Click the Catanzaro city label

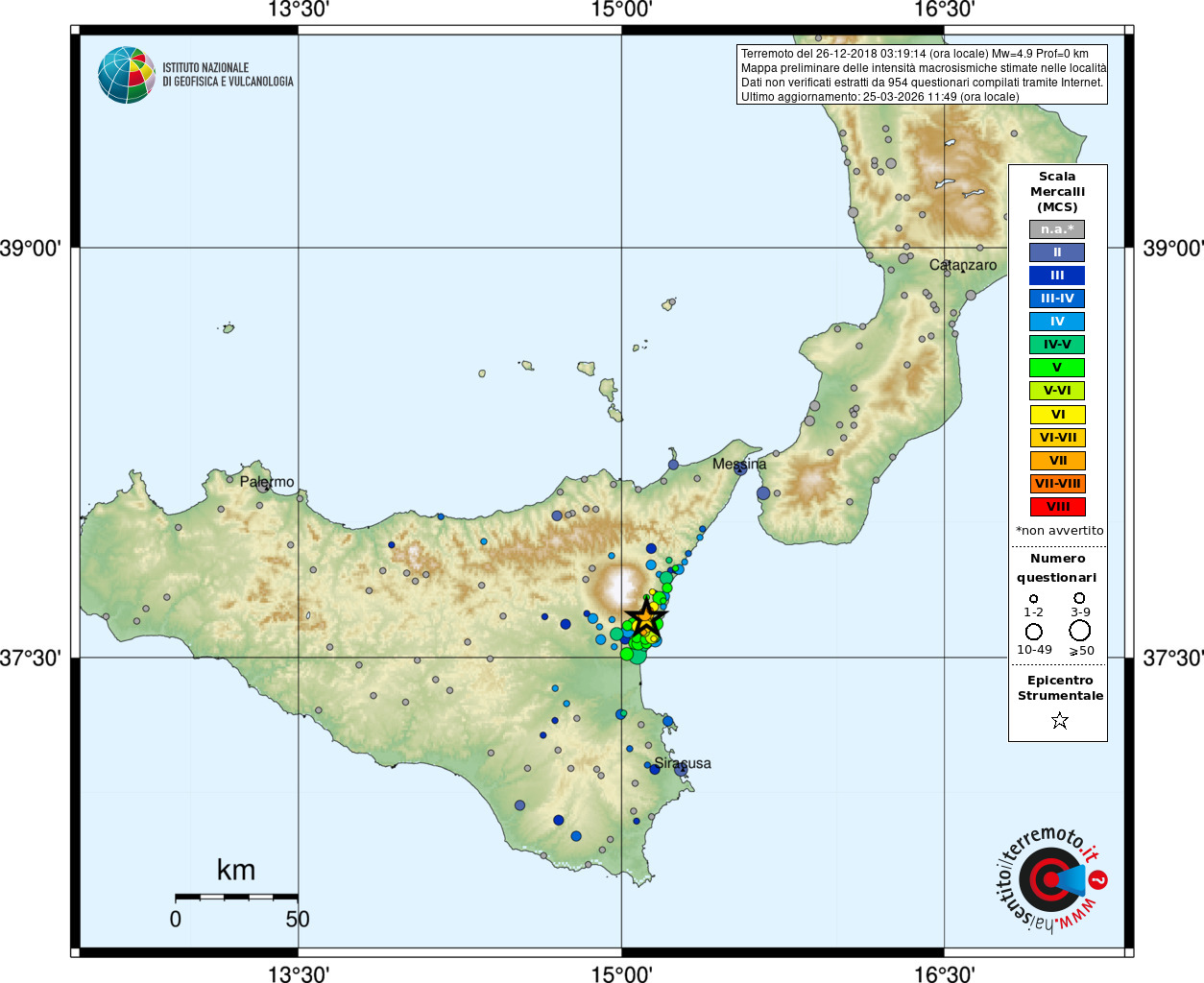[x=963, y=265]
